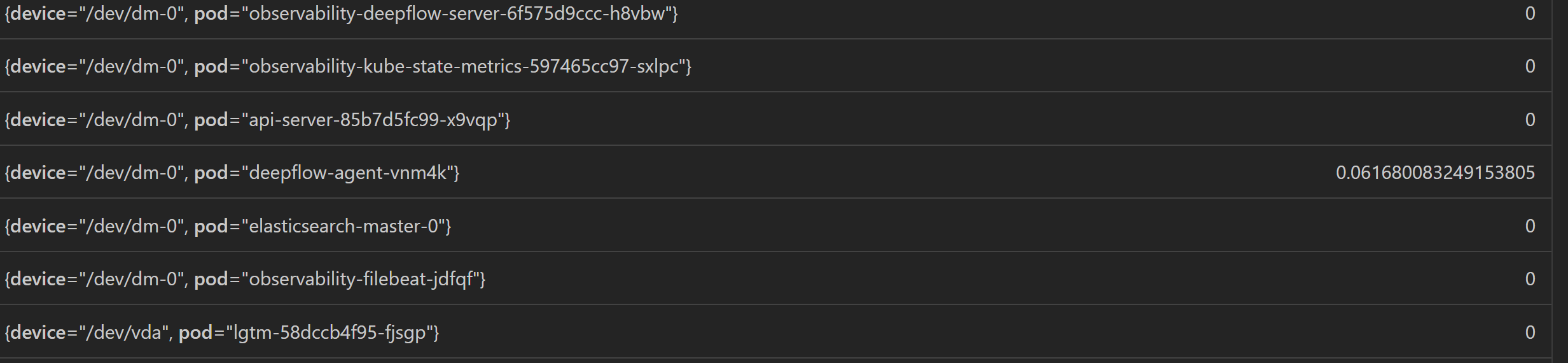Viewport: 1568px width, 363px height.
Task: Select the lgtm-58dccb4f95-fjsgp row with /dev/vda
Action: tap(775, 332)
